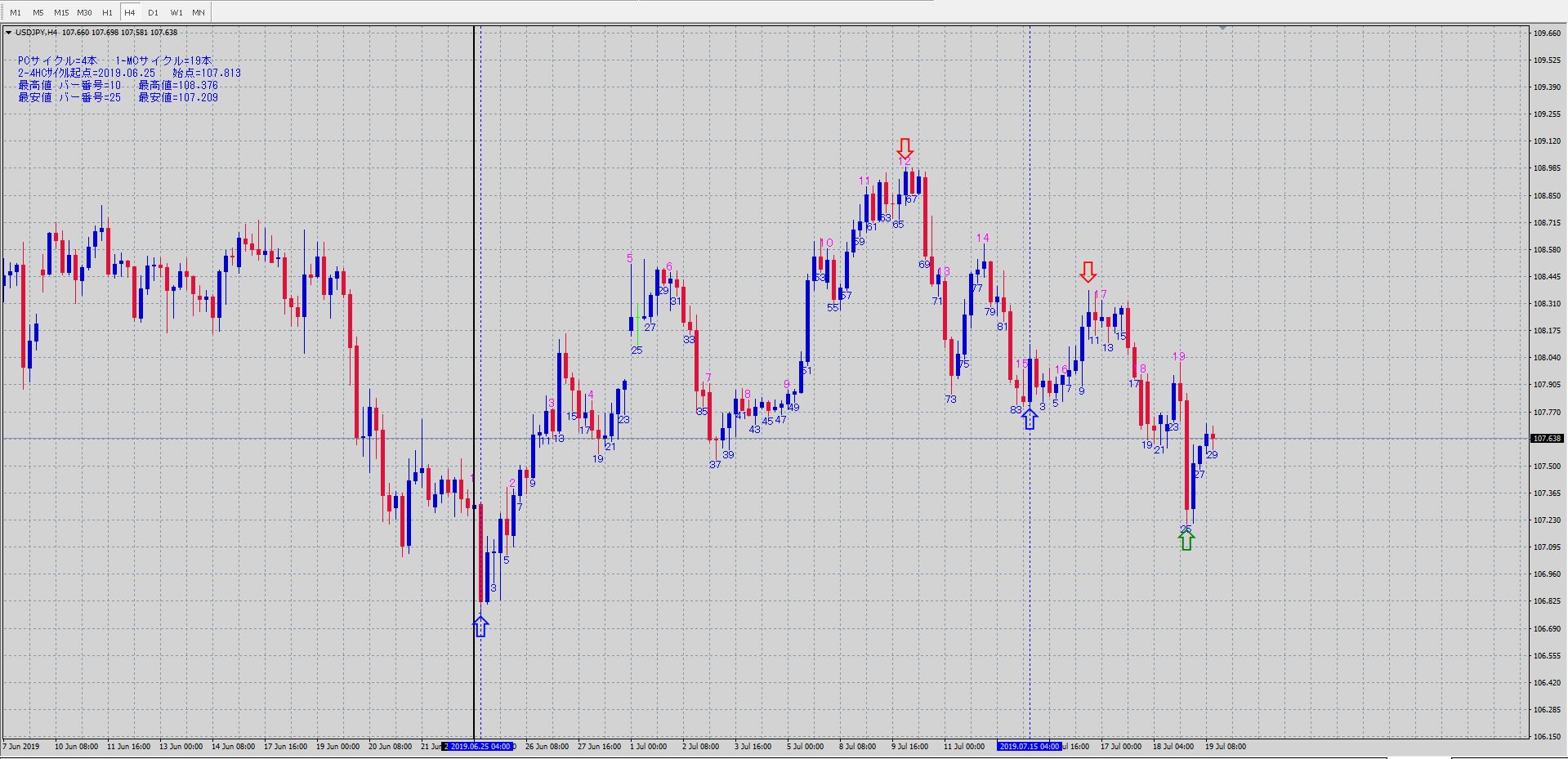Switch to the D1 daily timeframe
This screenshot has height=759, width=1568.
[x=153, y=12]
